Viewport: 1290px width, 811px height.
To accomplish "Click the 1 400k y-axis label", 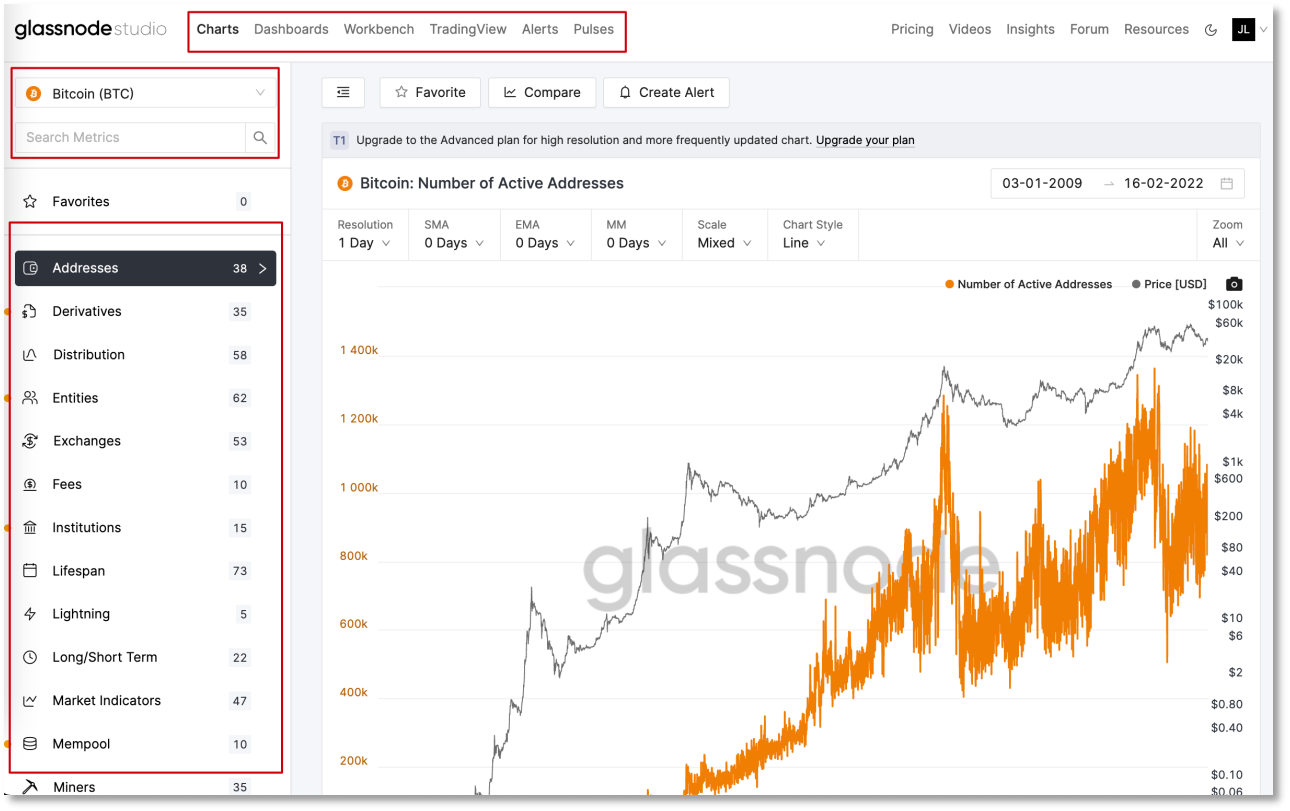I will (359, 351).
